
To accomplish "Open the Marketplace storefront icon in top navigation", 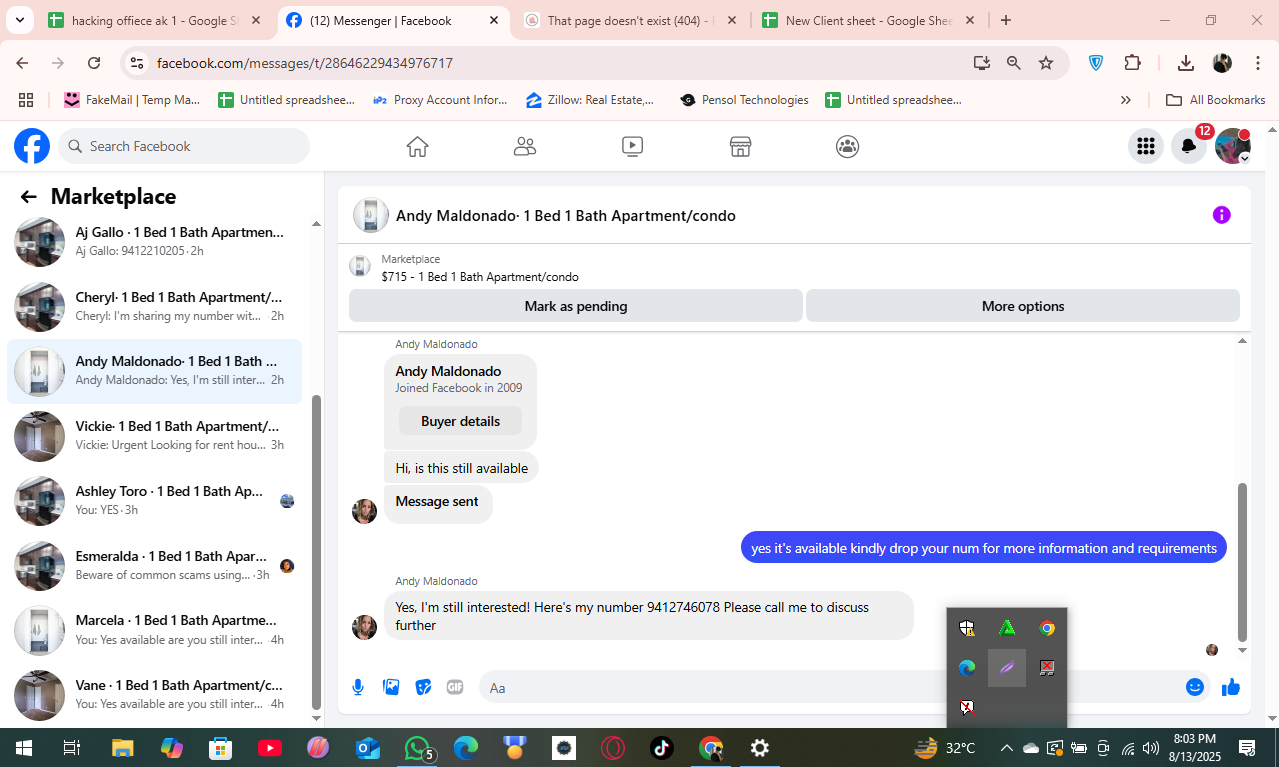I will pyautogui.click(x=740, y=147).
